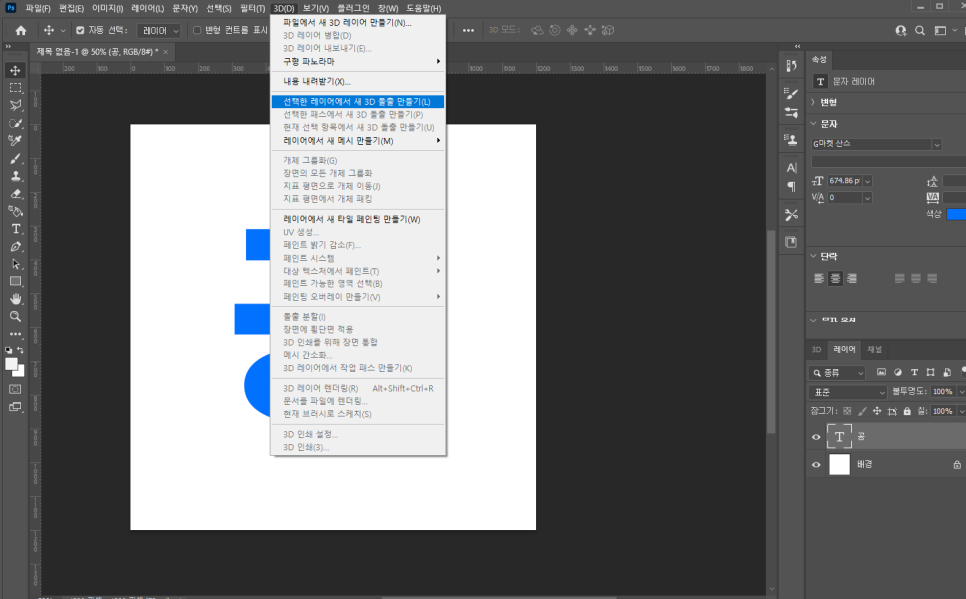Open the 필터(T) menu

pos(252,8)
